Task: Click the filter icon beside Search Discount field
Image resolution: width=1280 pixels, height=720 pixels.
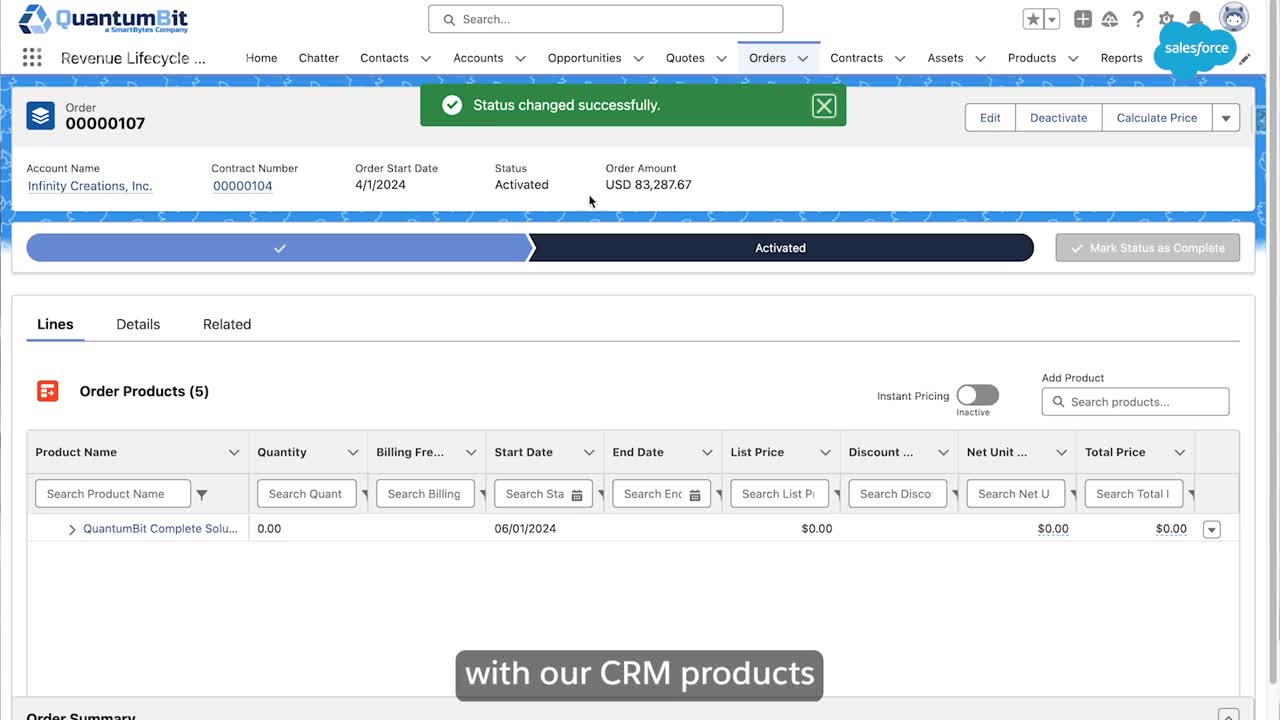Action: pyautogui.click(x=954, y=494)
